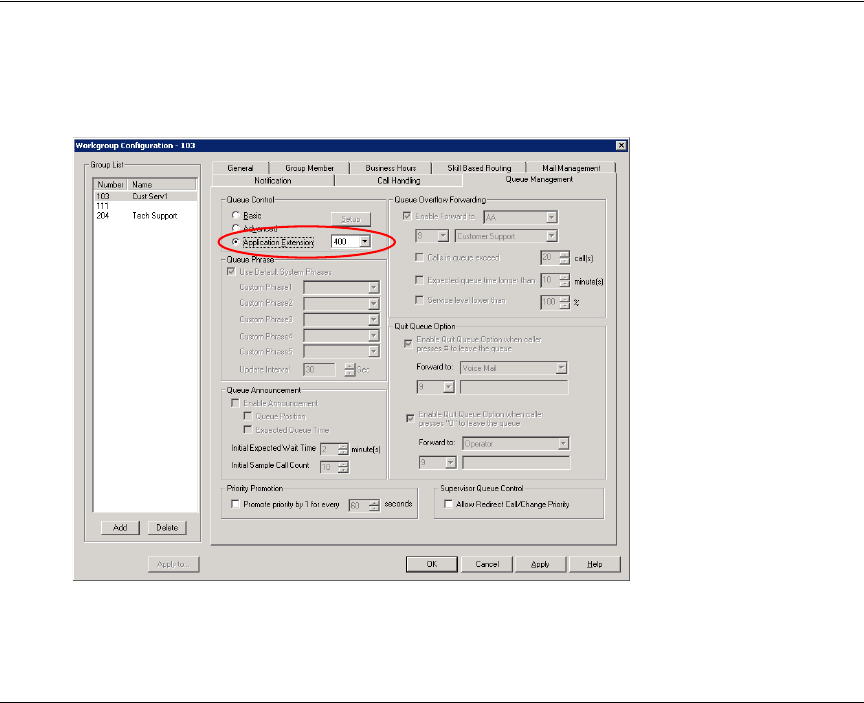Click the Help button

pos(595,564)
